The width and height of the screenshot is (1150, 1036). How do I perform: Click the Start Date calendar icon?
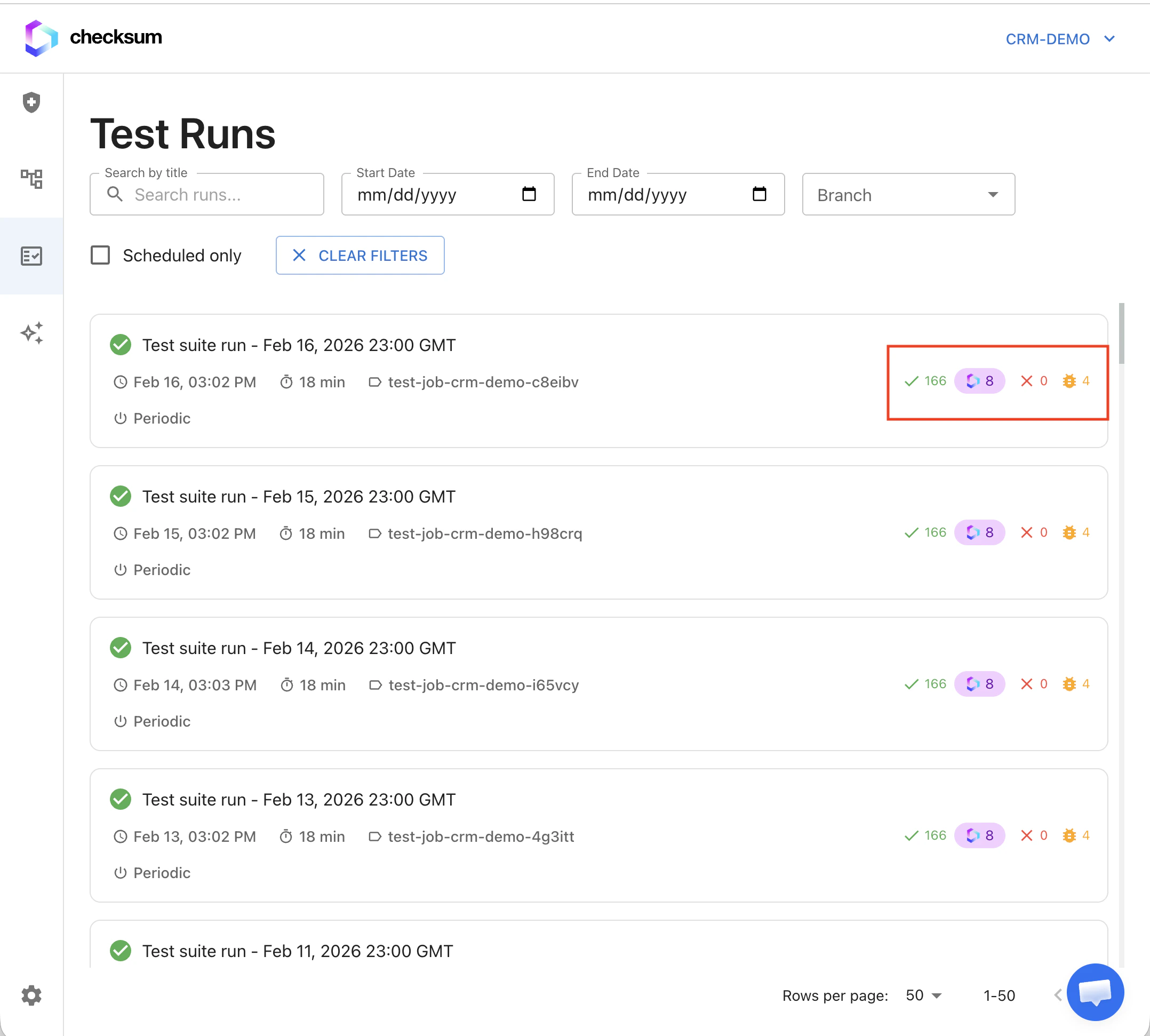click(x=529, y=194)
